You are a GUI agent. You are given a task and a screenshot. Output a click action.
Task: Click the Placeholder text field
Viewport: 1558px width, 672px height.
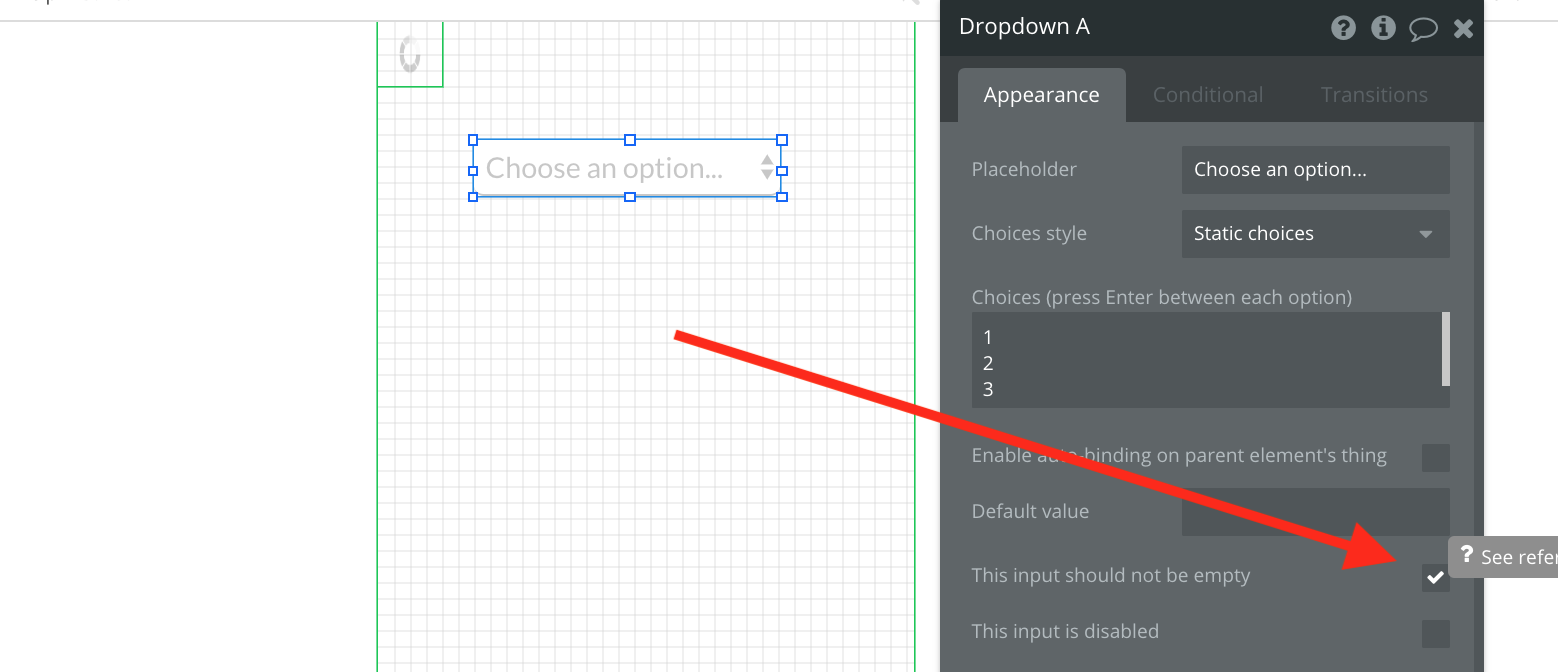point(1315,170)
